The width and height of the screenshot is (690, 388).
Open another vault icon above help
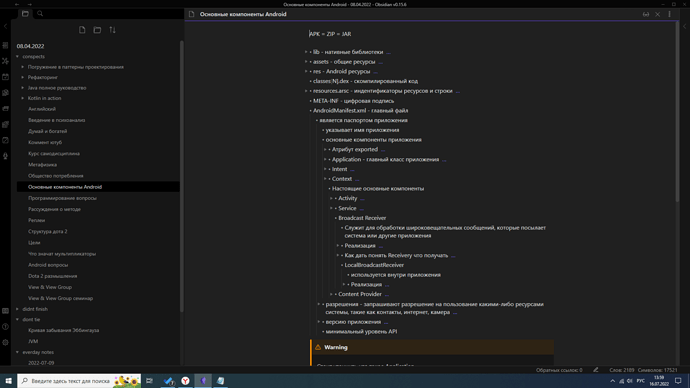(5, 311)
